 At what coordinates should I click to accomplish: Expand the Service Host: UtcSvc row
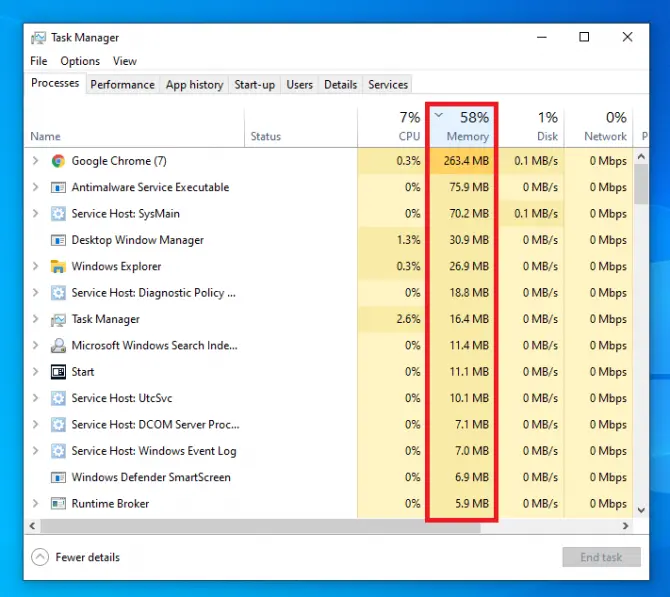pyautogui.click(x=35, y=398)
